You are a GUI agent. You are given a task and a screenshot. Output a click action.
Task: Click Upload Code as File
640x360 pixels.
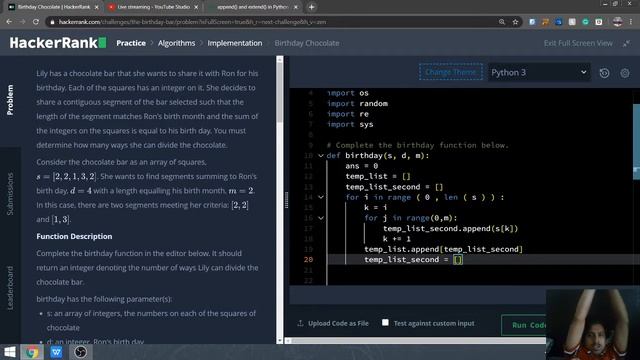tap(338, 323)
